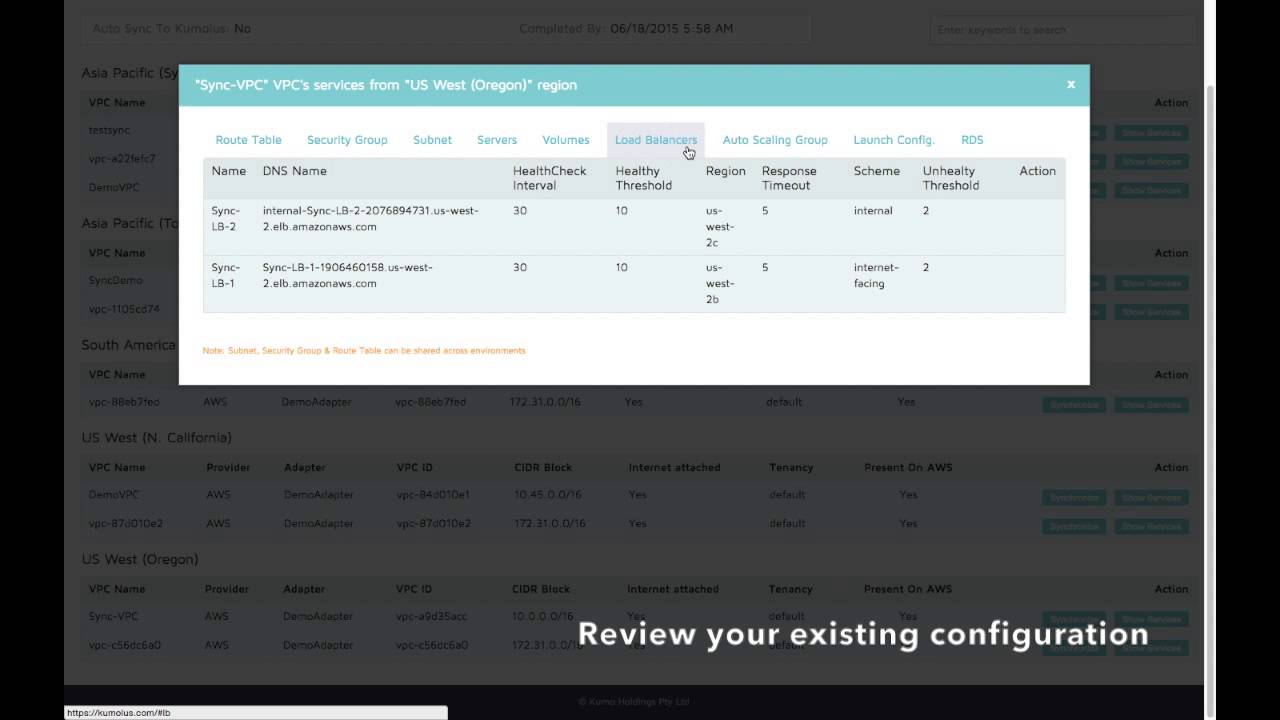
Task: Click Synchronize for vpc-88eb7fed row
Action: tap(1075, 405)
